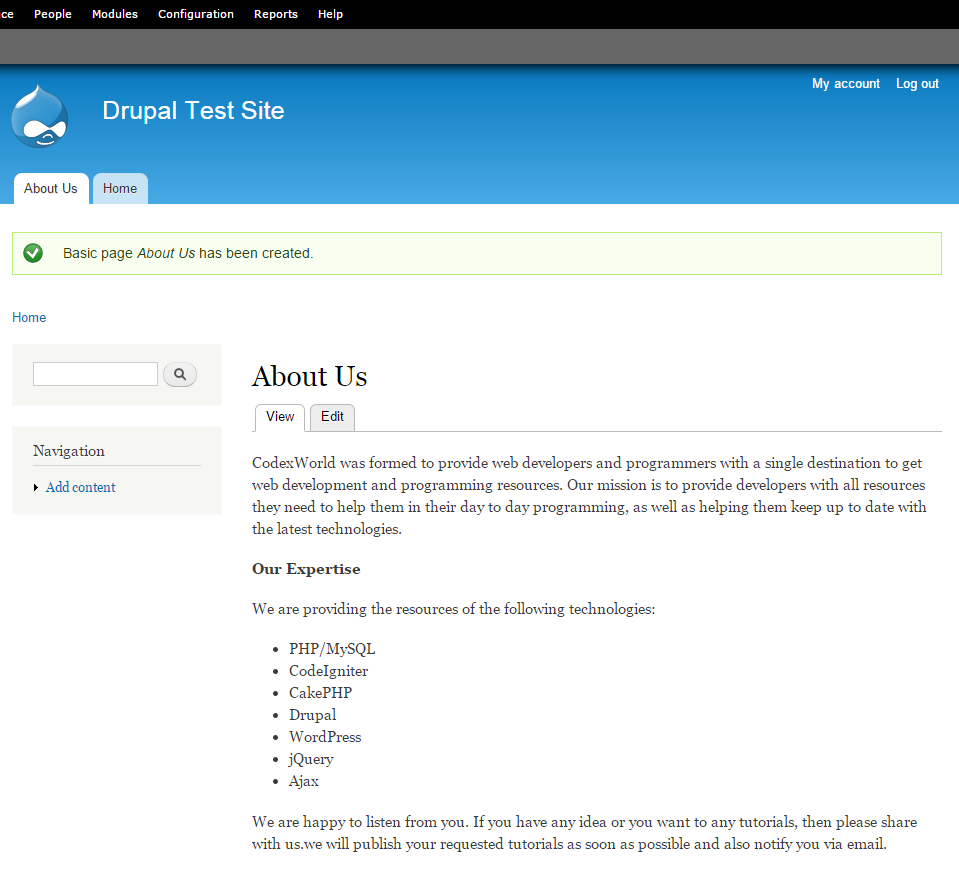Select the Home main menu tab
The width and height of the screenshot is (959, 885).
point(120,188)
